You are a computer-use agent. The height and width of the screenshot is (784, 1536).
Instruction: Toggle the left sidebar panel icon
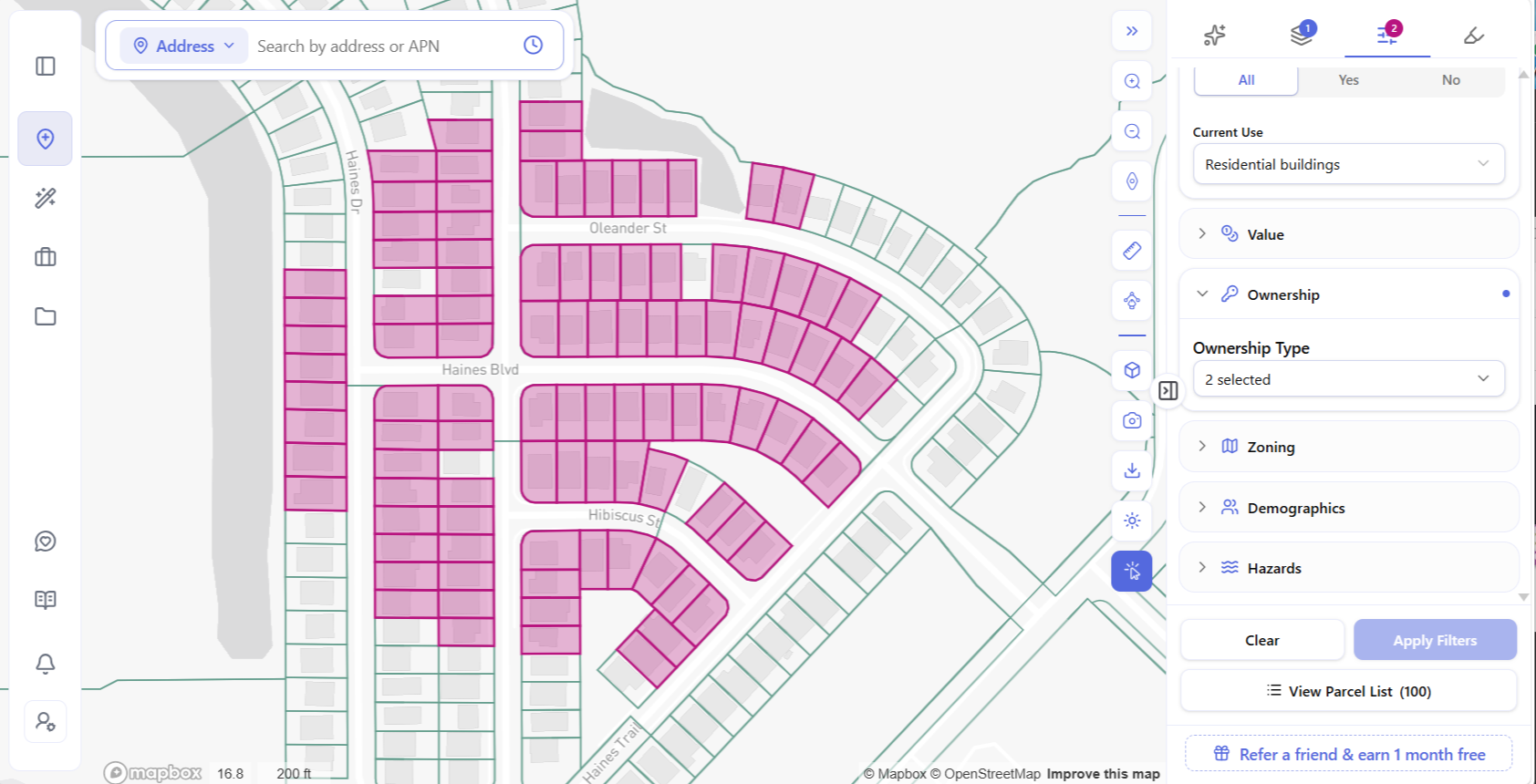coord(45,67)
